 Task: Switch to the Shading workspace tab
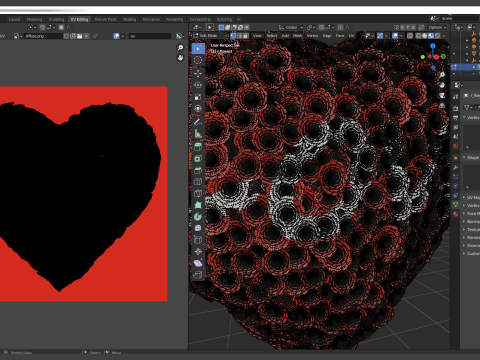(129, 19)
